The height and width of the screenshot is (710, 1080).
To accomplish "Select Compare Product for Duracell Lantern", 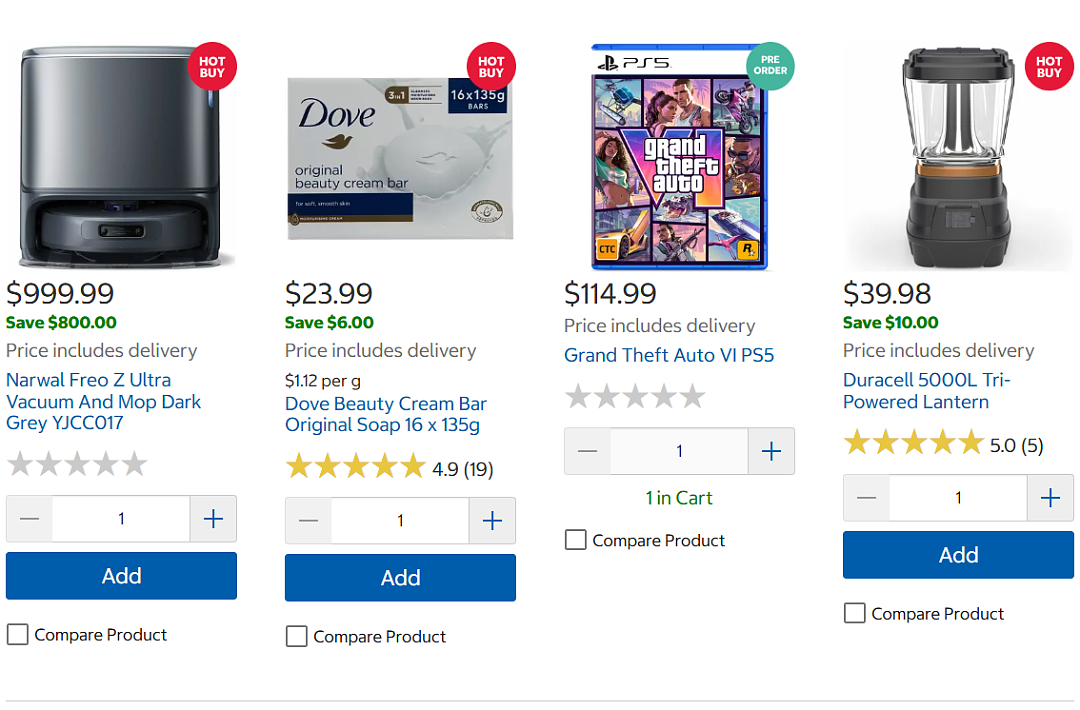I will click(855, 613).
